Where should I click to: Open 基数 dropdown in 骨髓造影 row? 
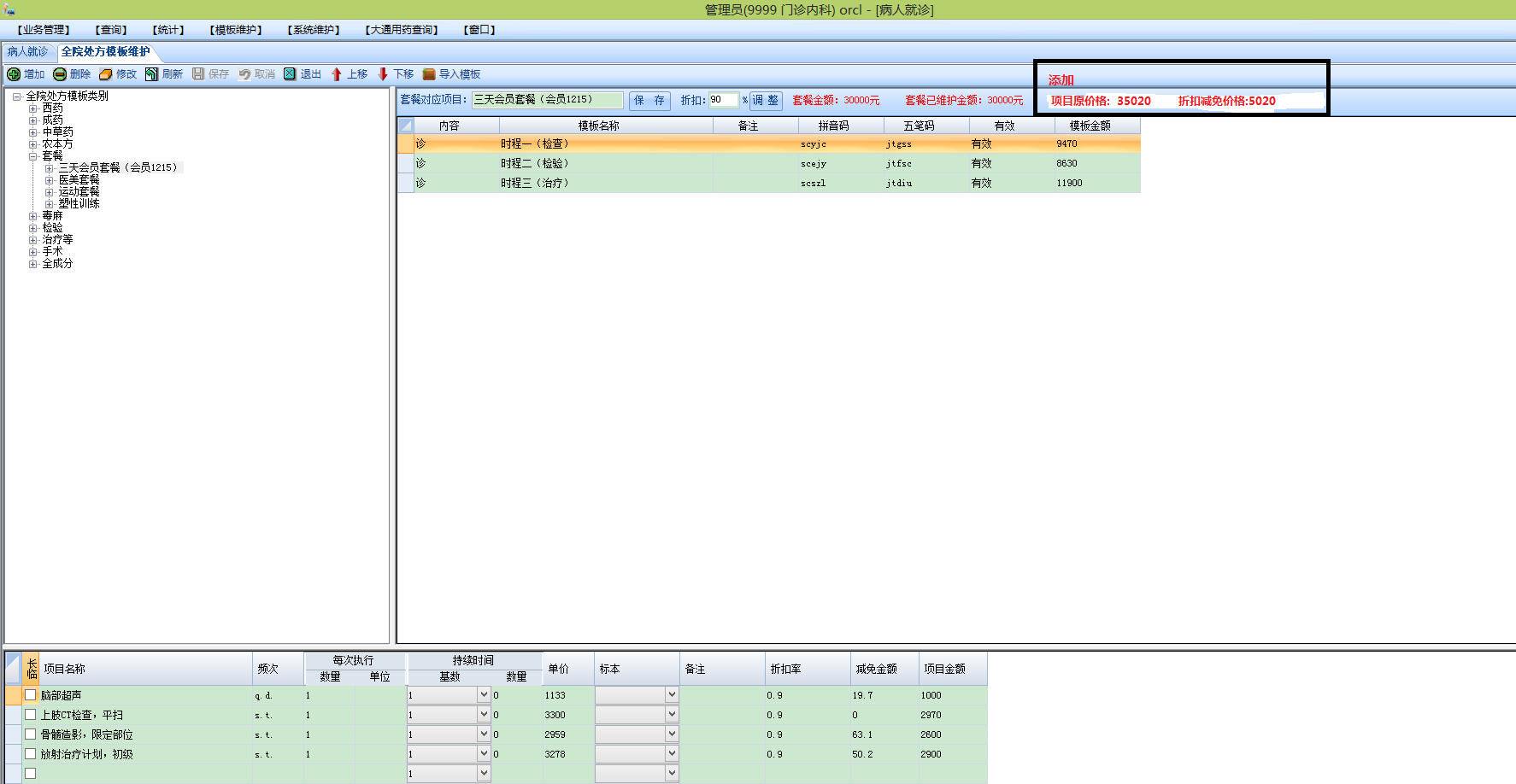coord(484,734)
